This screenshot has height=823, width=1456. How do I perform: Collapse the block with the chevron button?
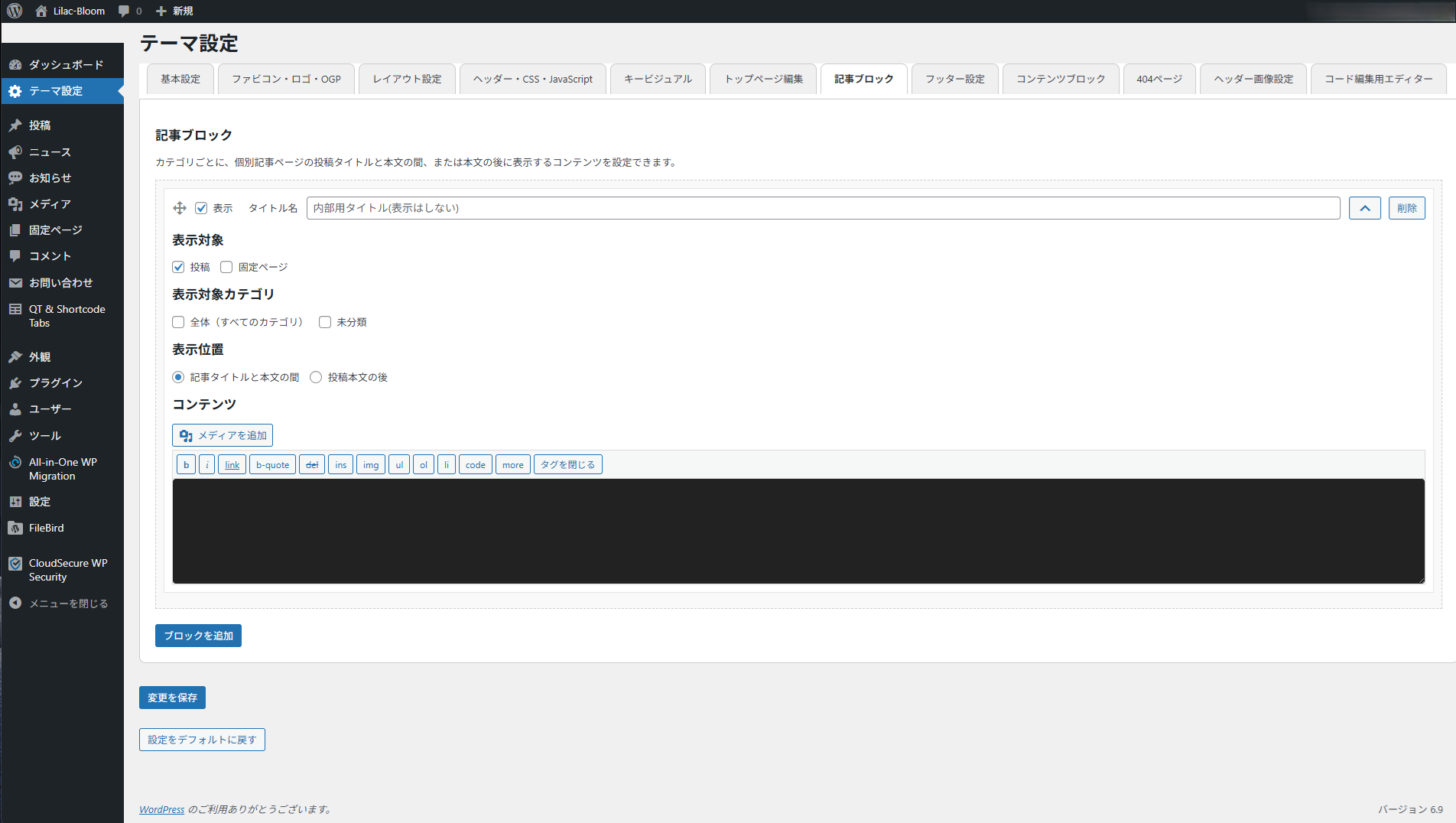click(1364, 208)
